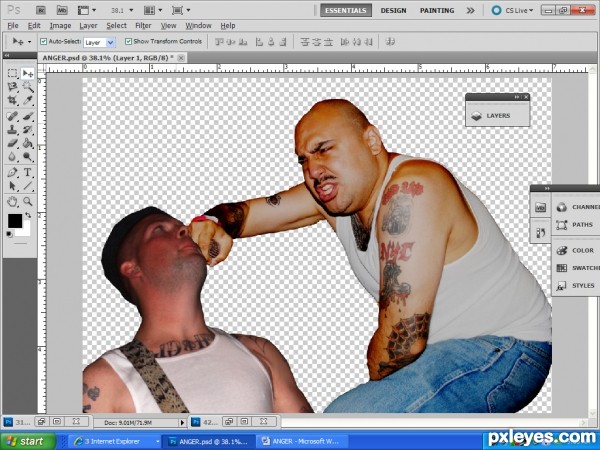The width and height of the screenshot is (600, 450).
Task: Select the Zoom tool
Action: click(28, 201)
